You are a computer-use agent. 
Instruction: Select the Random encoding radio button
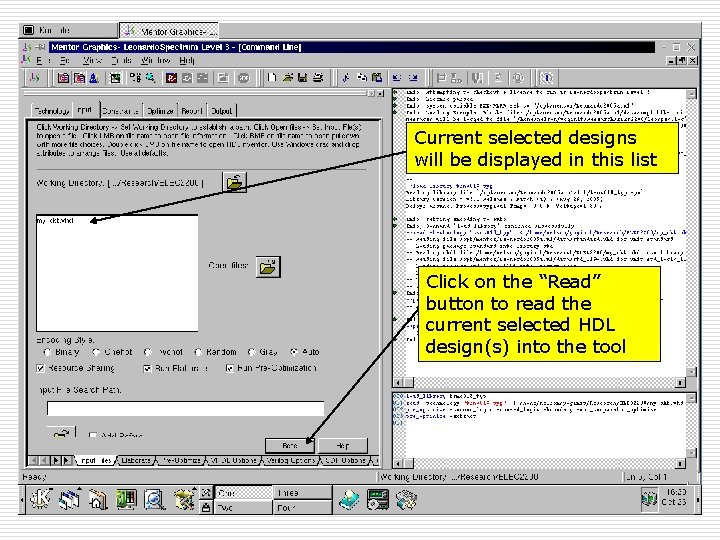pos(198,352)
